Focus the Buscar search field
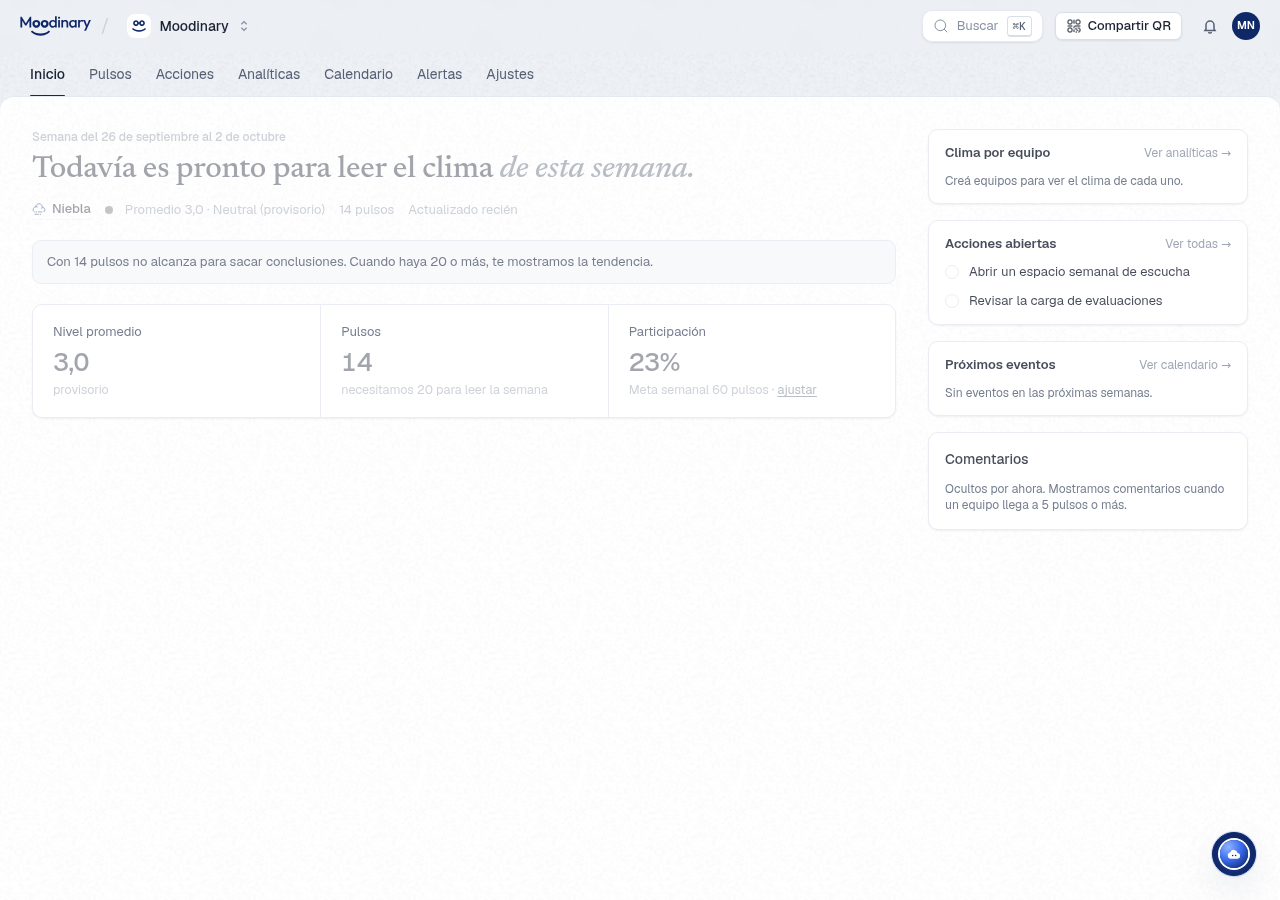 pos(982,26)
